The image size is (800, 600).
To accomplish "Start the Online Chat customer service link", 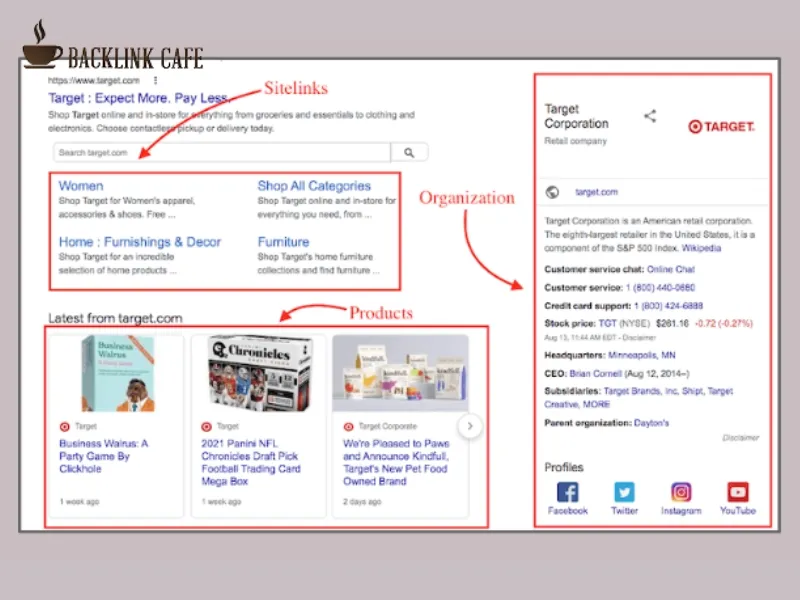I will [671, 268].
